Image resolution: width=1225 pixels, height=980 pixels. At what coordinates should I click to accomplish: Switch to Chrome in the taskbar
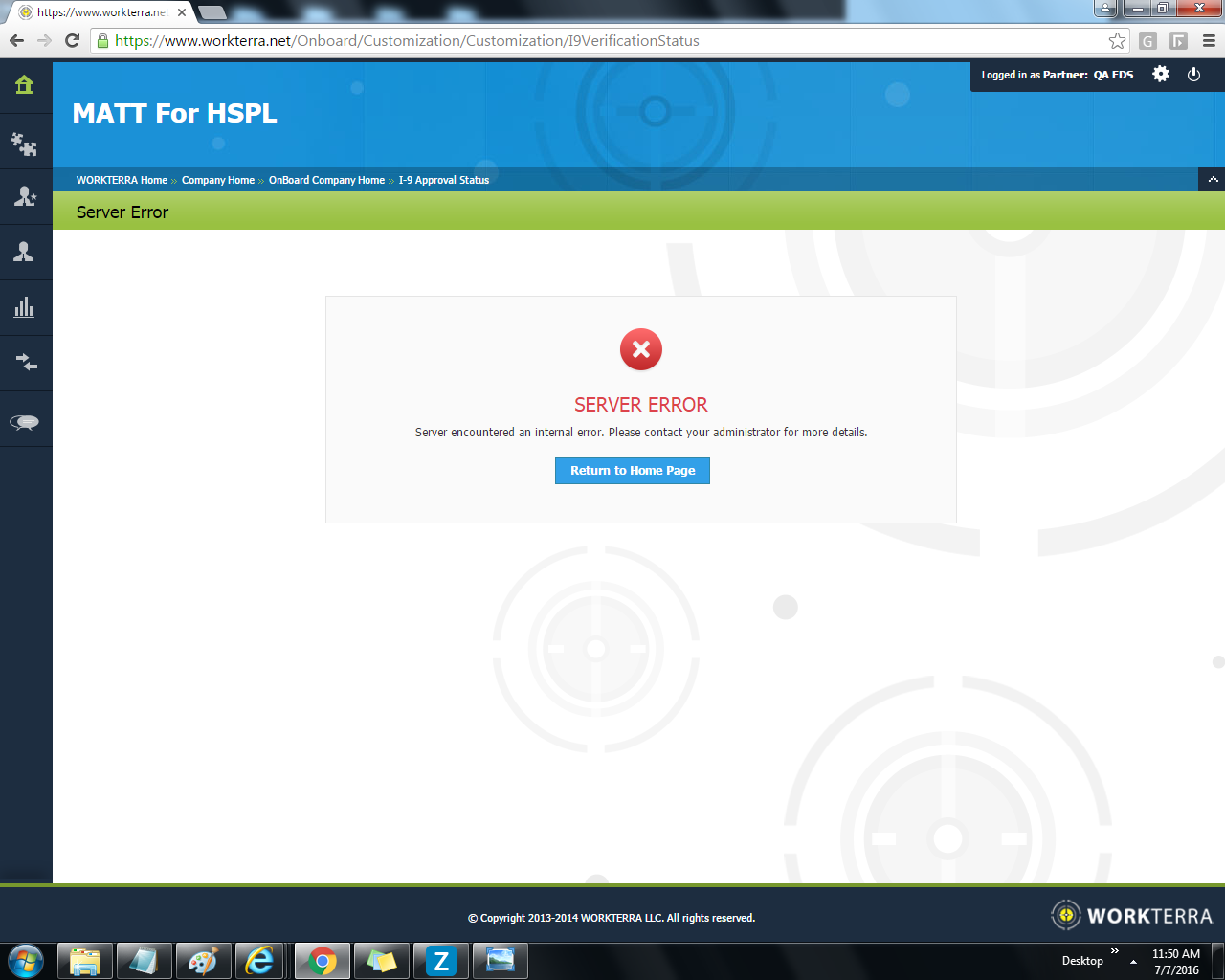click(323, 961)
